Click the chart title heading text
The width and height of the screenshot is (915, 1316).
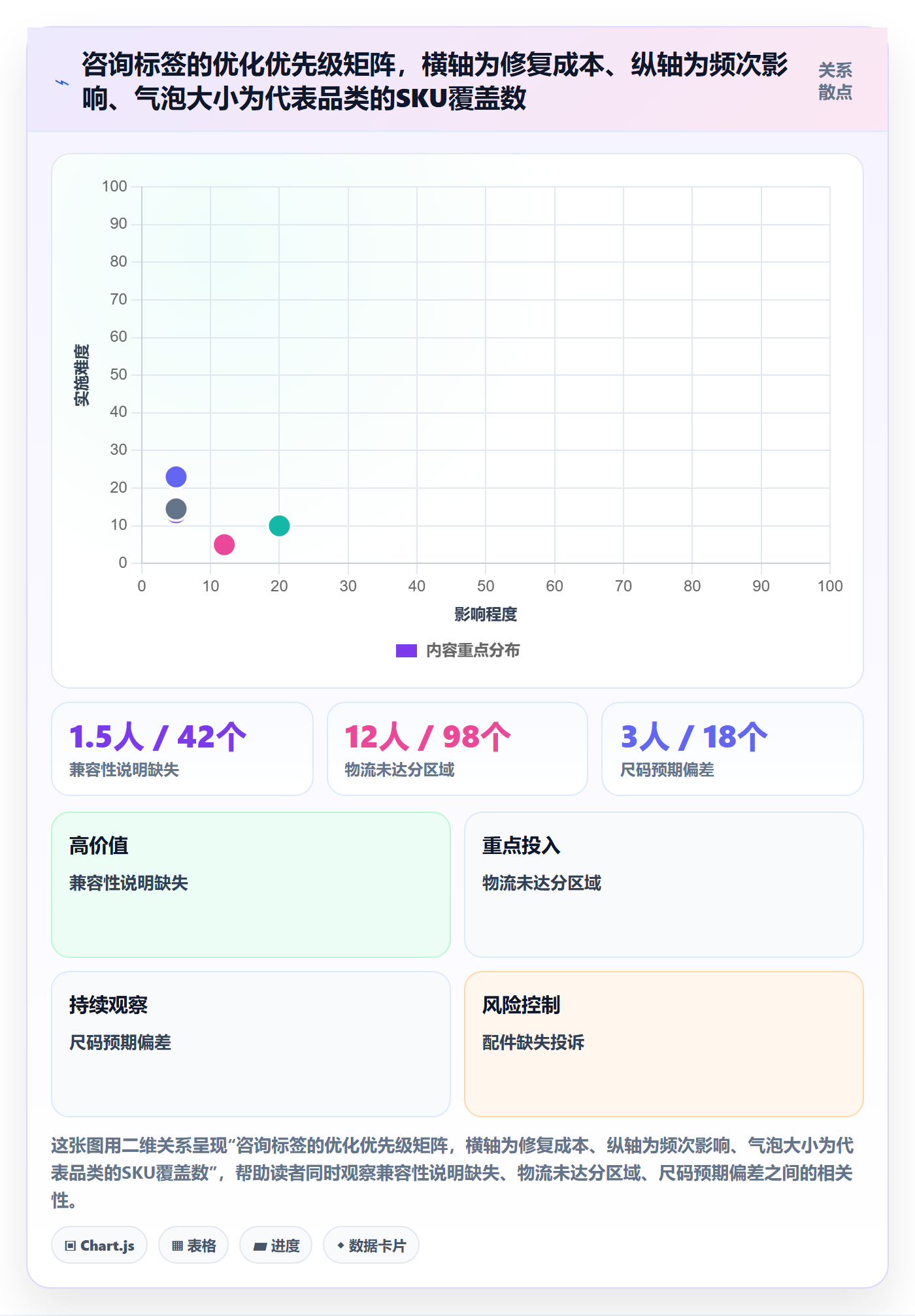pos(435,82)
